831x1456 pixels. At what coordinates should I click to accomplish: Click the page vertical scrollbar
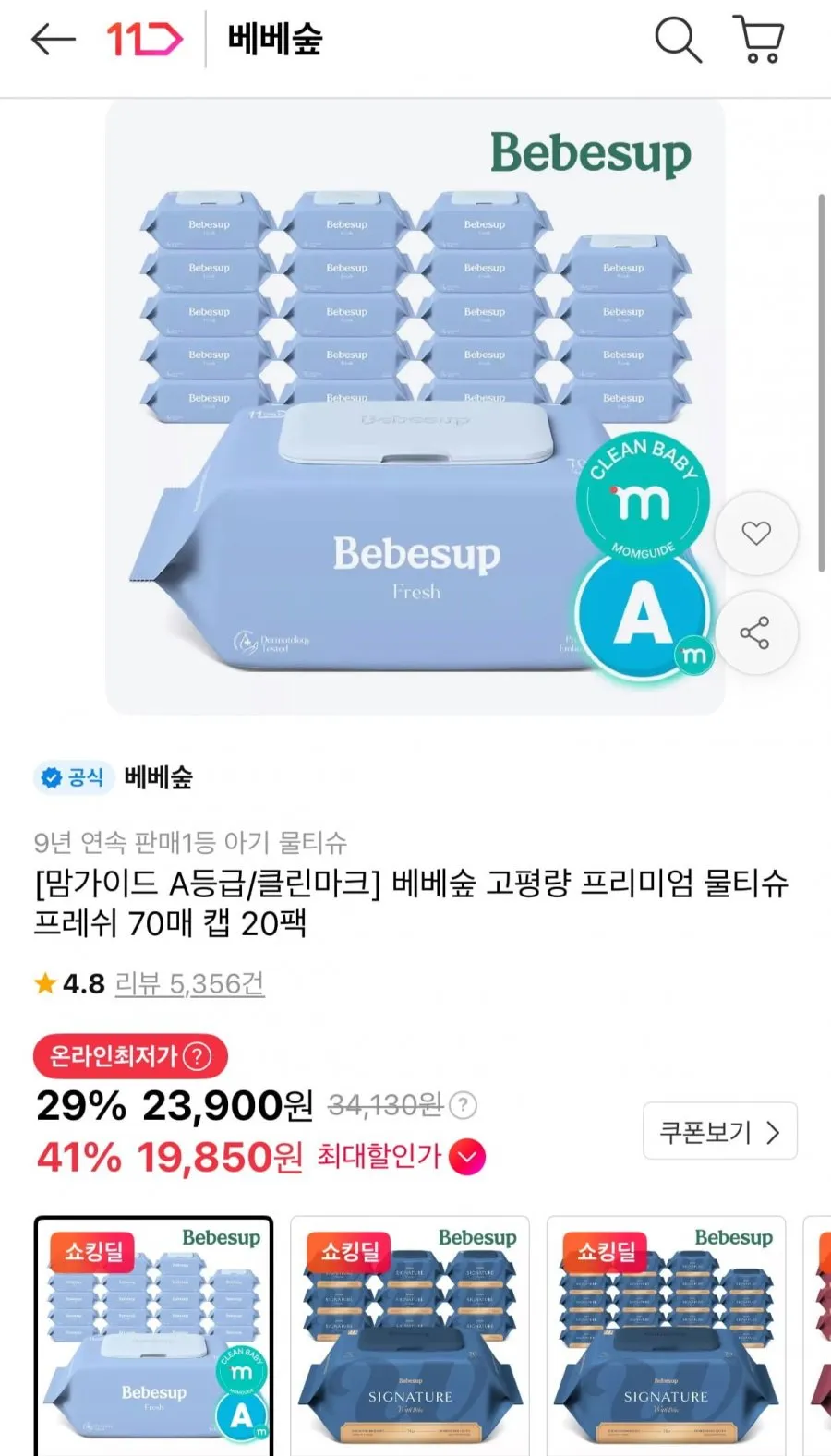pyautogui.click(x=821, y=383)
